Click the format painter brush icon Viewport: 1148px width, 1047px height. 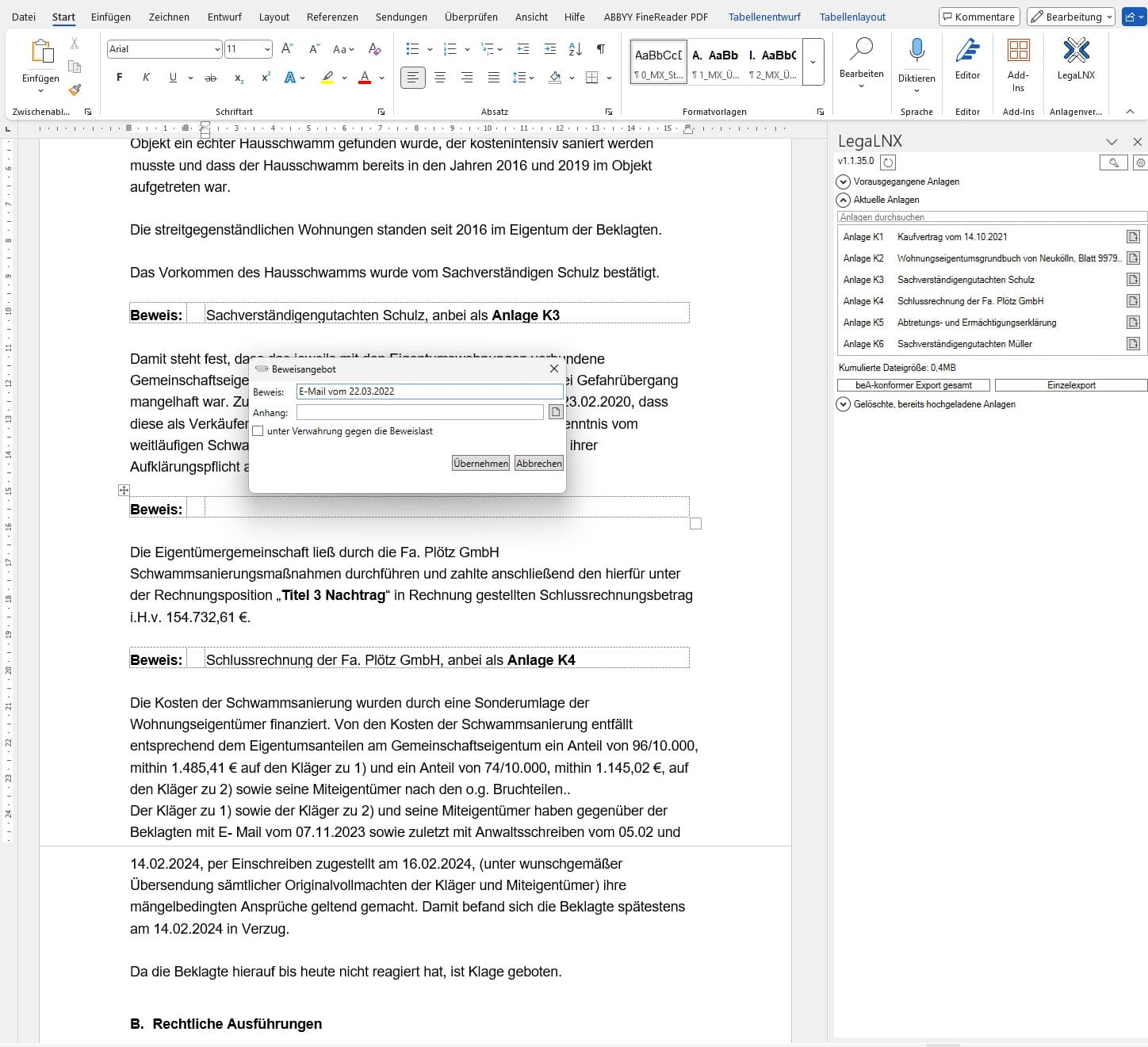coord(75,90)
